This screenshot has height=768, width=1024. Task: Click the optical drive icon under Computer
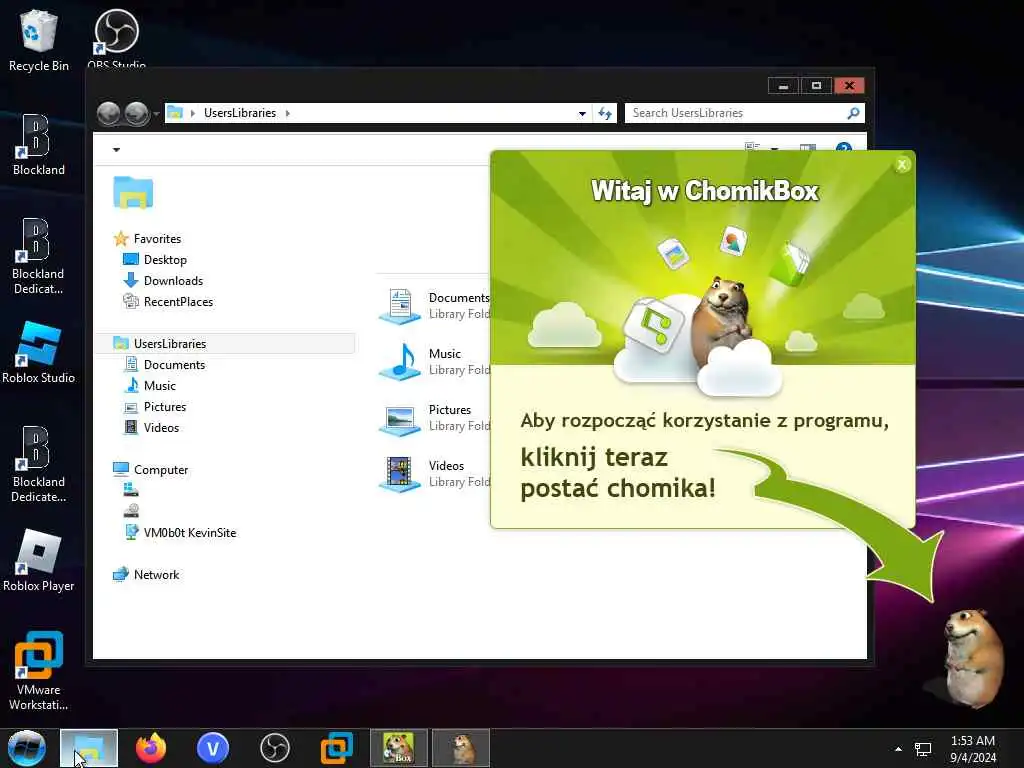(131, 511)
